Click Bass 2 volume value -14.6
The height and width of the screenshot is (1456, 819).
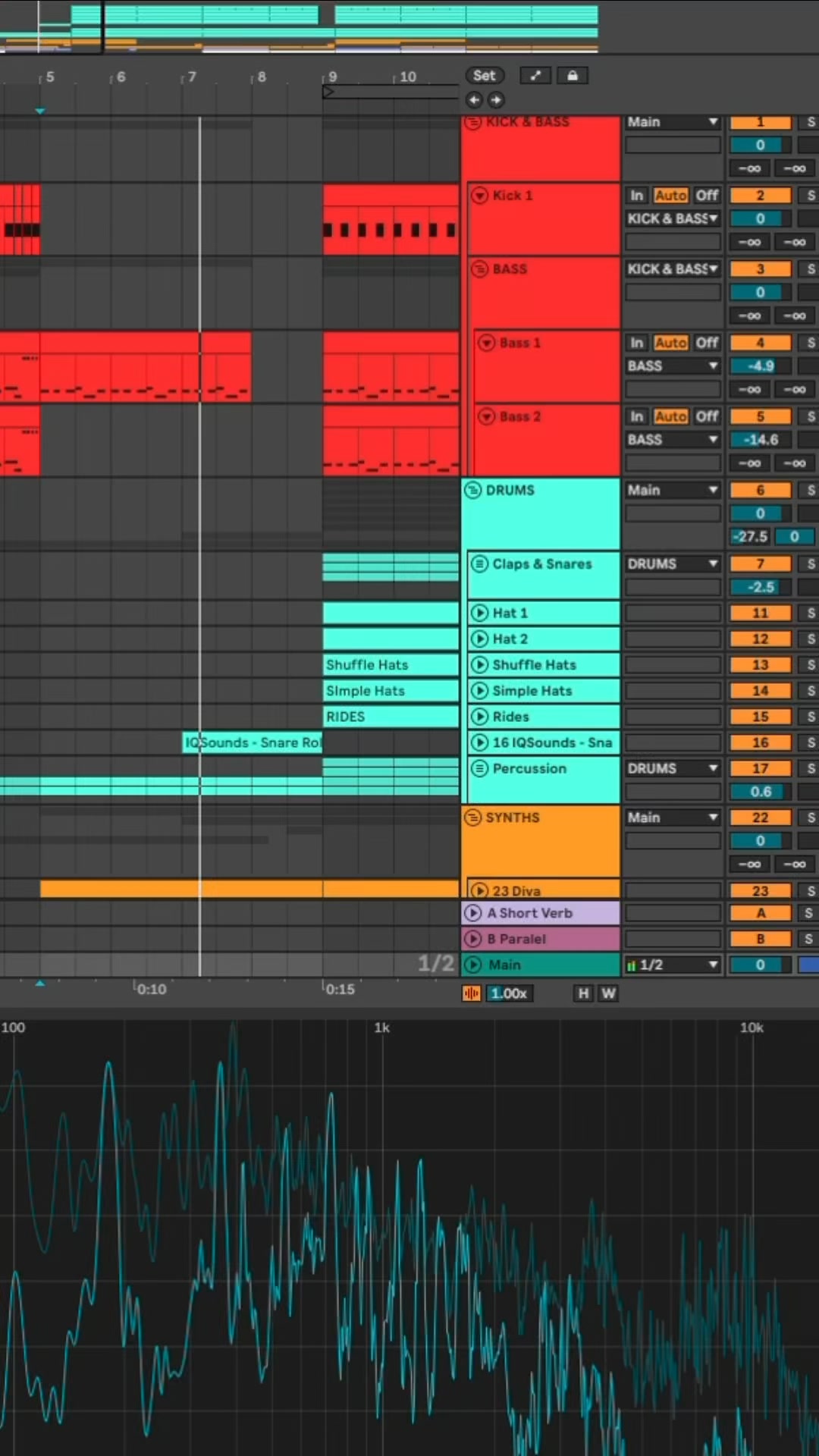(x=760, y=439)
